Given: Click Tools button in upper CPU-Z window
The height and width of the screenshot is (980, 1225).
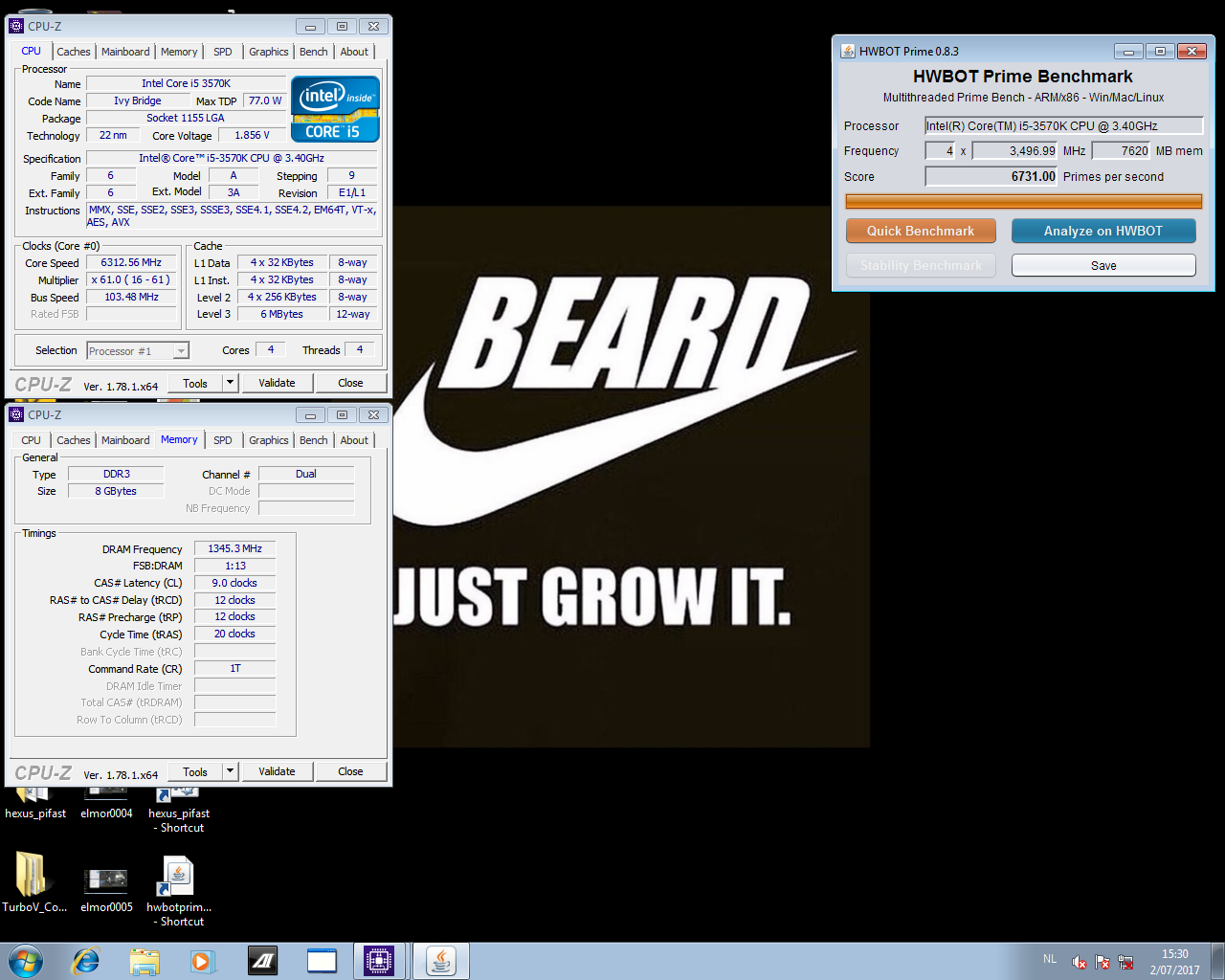Looking at the screenshot, I should [x=195, y=383].
